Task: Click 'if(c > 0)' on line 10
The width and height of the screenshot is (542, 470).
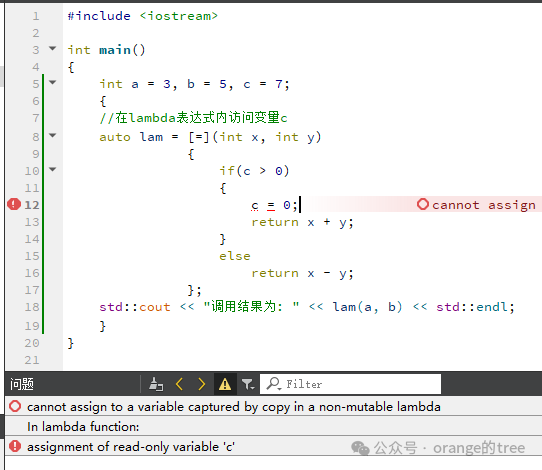Action: 254,171
